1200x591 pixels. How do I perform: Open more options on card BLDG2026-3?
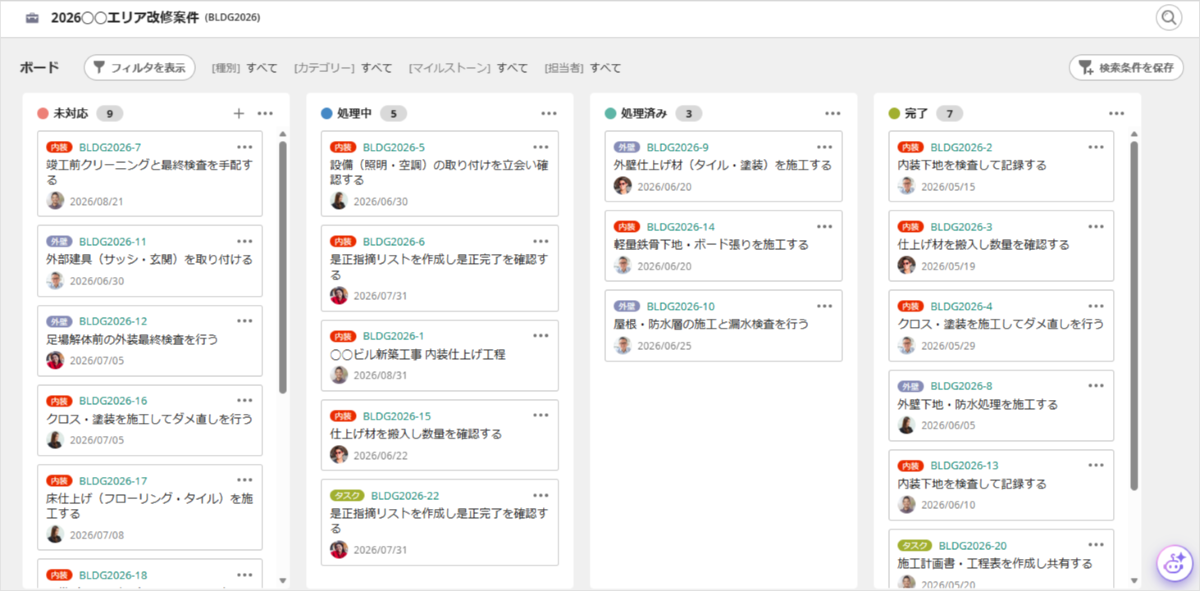(x=1097, y=226)
